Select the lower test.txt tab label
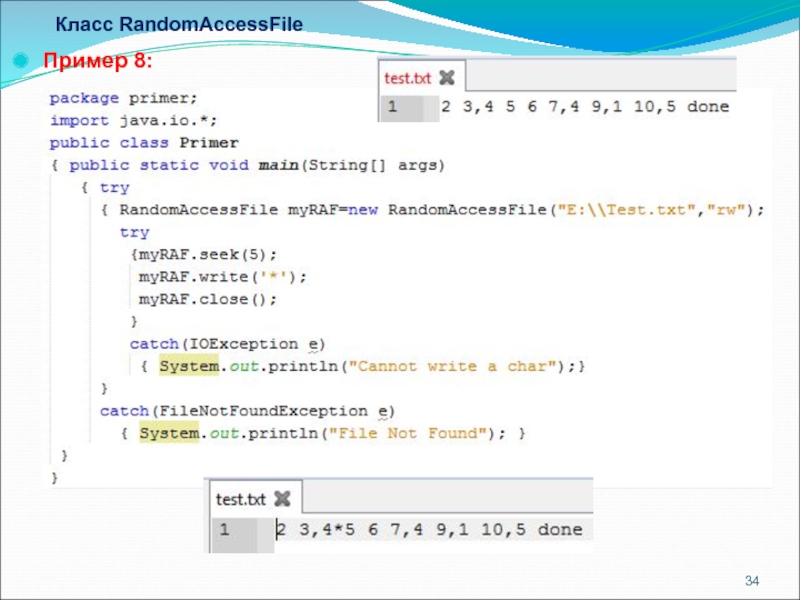The width and height of the screenshot is (800, 600). point(241,499)
